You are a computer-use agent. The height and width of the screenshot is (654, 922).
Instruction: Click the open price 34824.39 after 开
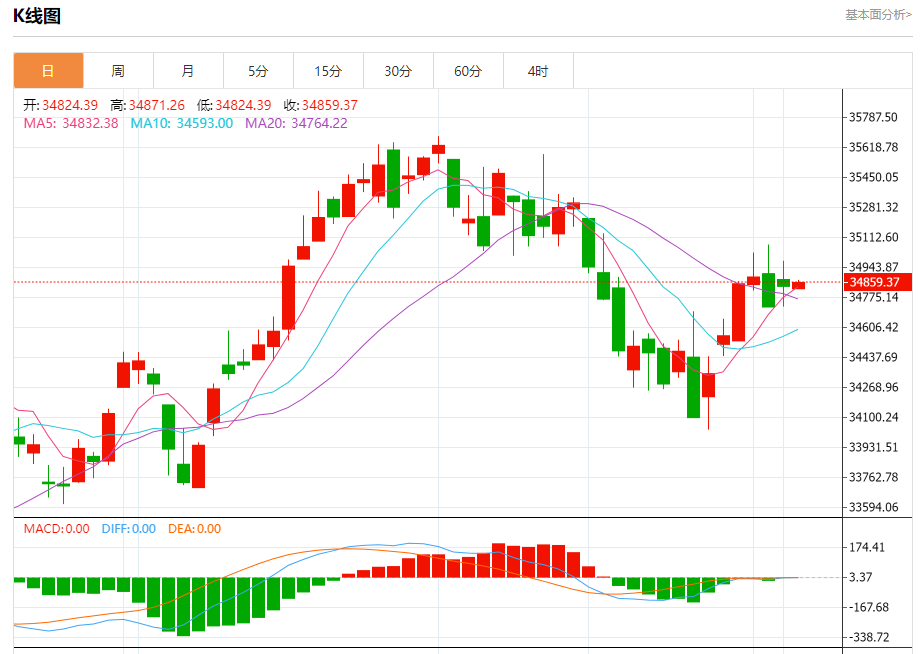click(70, 105)
